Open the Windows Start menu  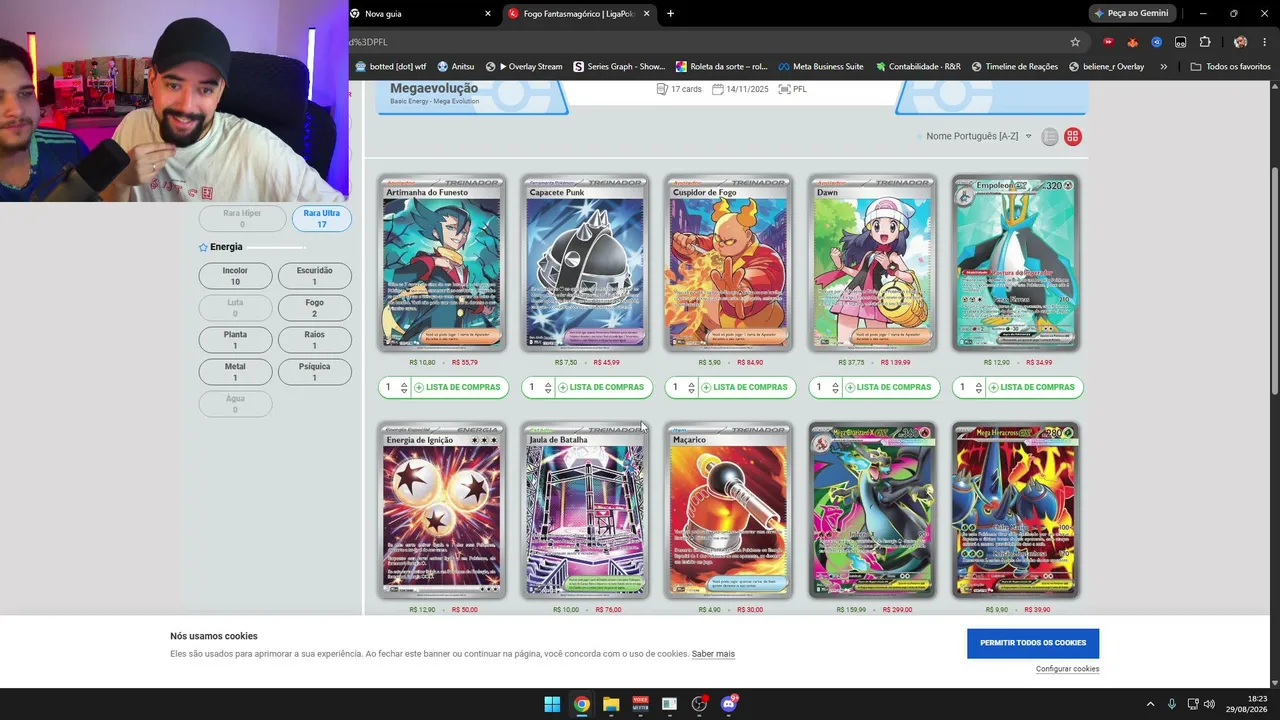552,704
